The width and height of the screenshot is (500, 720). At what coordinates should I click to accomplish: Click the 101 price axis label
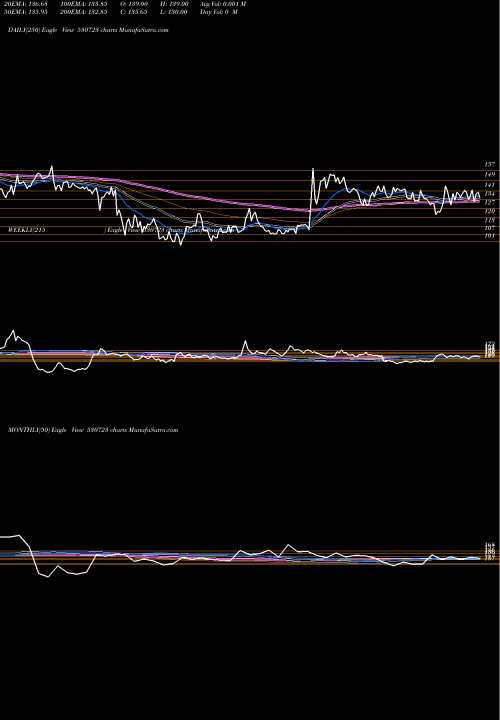(x=489, y=236)
